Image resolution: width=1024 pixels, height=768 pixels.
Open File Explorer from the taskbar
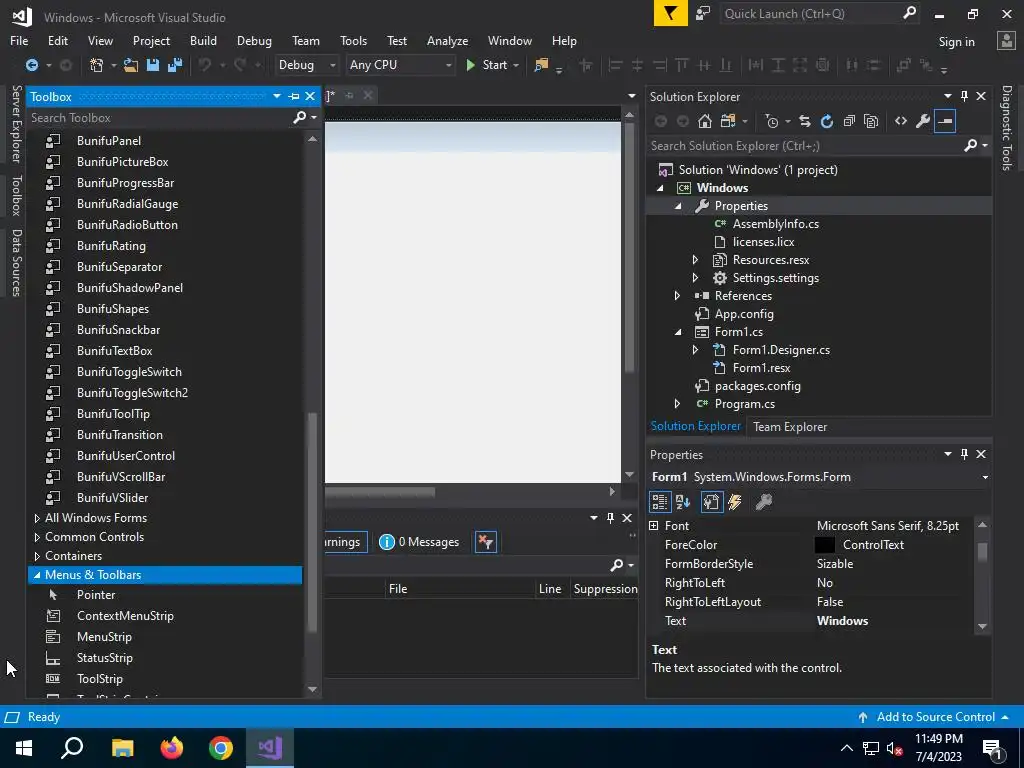click(x=122, y=748)
